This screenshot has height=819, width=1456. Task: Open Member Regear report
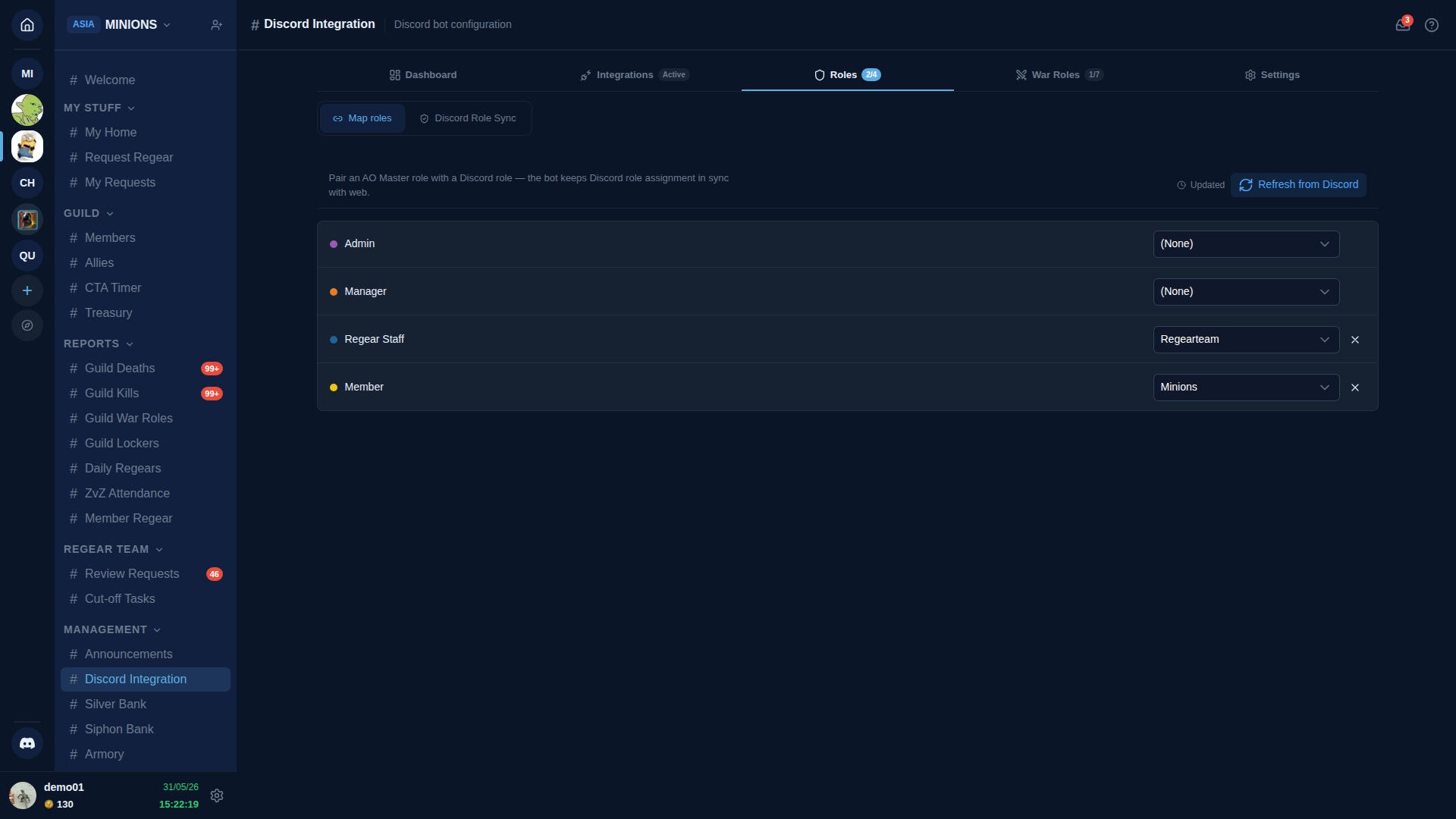146,519
